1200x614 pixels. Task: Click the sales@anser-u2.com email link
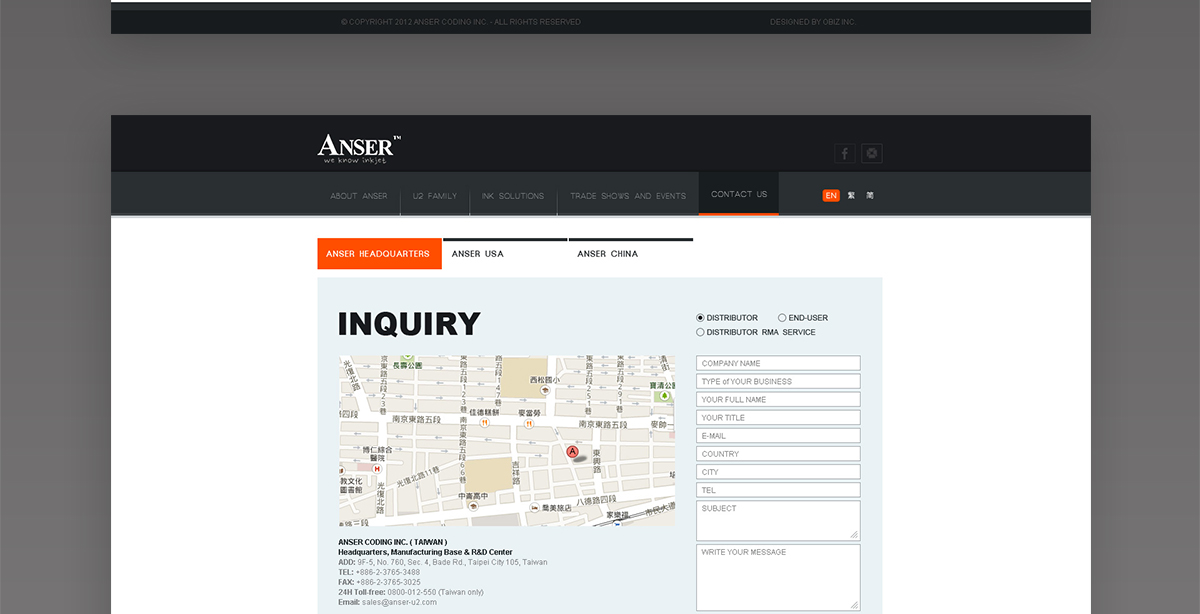click(x=399, y=602)
